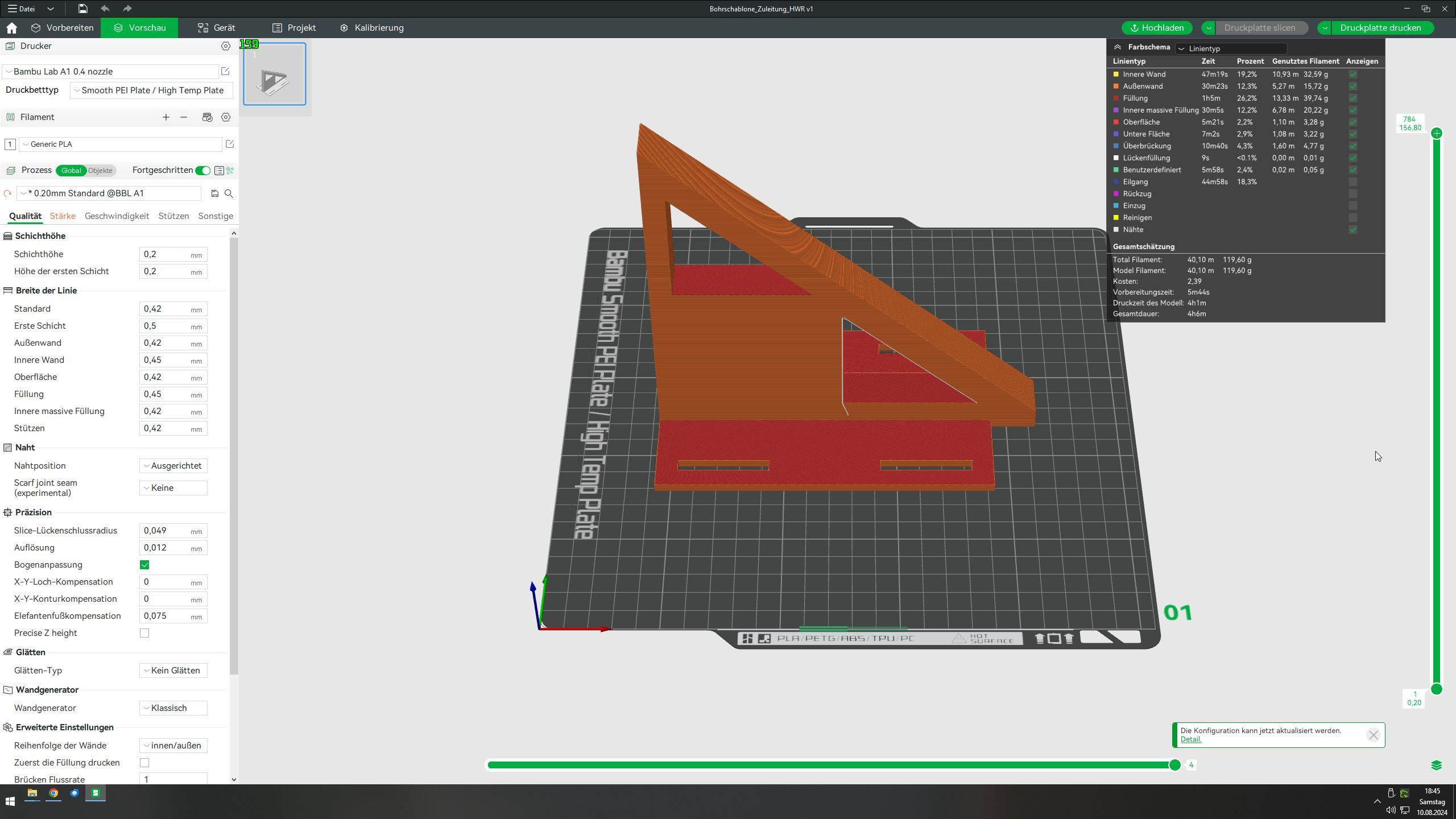
Task: Save the process preset via disk icon
Action: pos(214,193)
